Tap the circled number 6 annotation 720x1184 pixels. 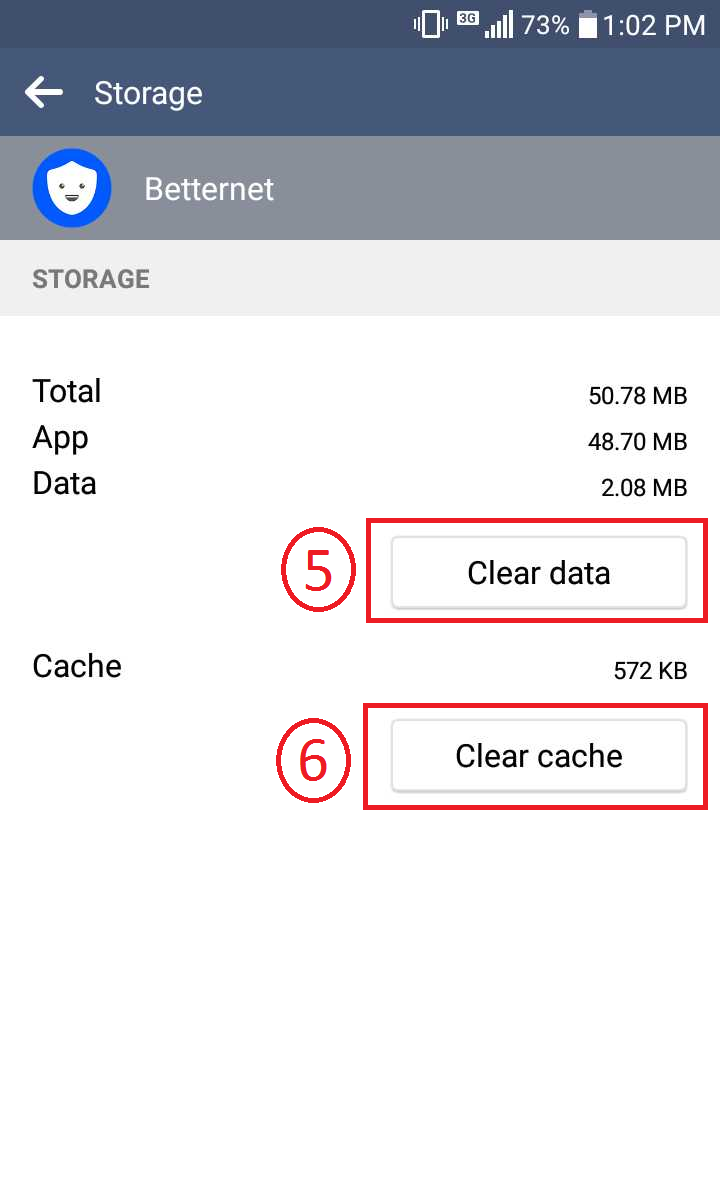pyautogui.click(x=313, y=760)
